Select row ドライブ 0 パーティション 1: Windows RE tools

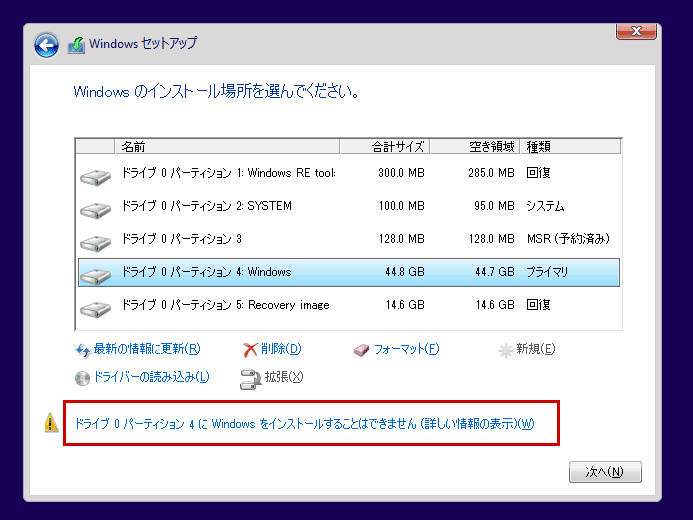click(x=349, y=173)
